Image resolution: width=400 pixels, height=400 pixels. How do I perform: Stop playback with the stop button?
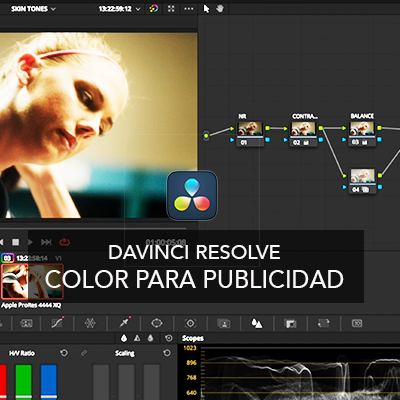tap(15, 242)
